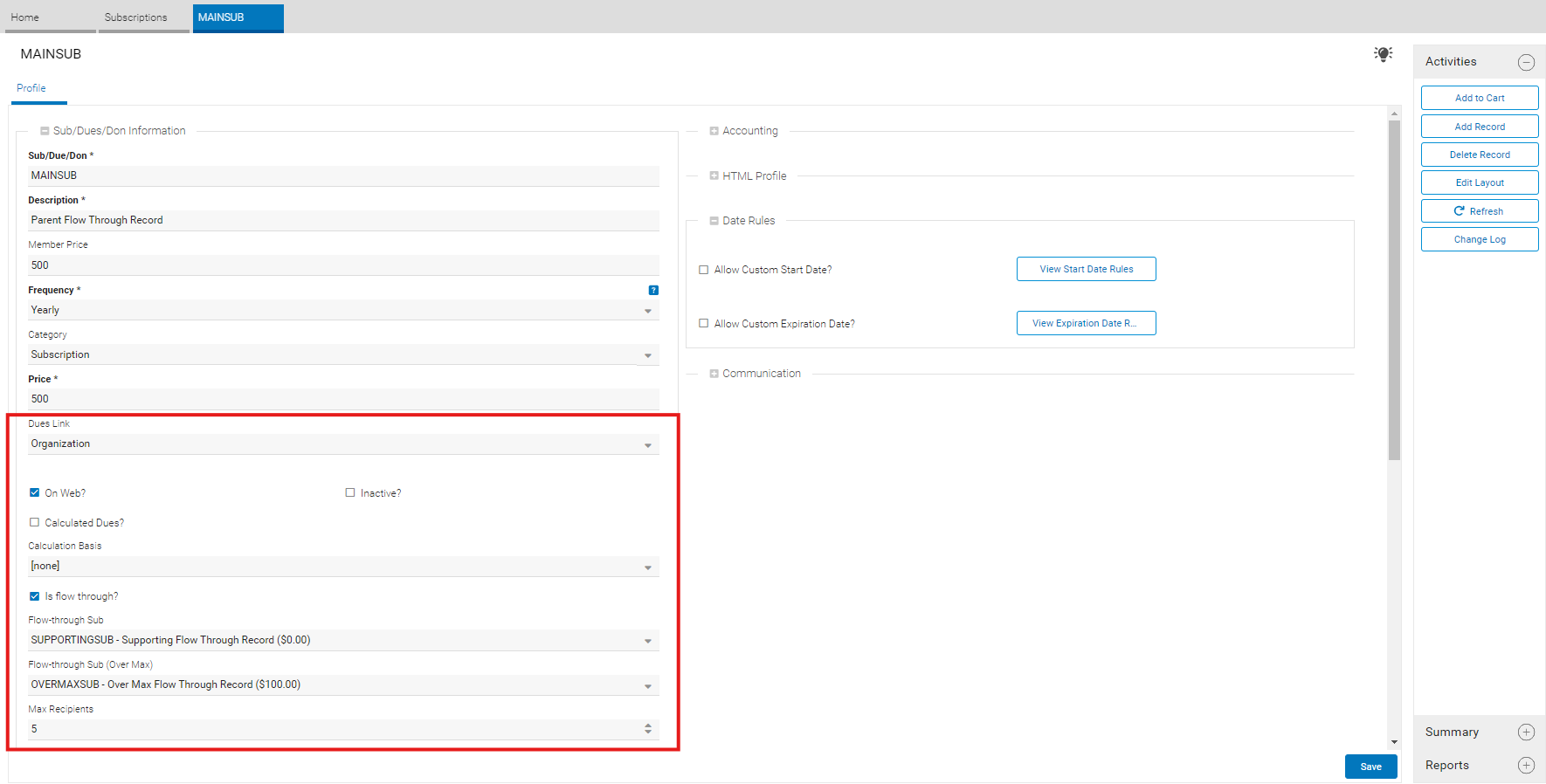The image size is (1546, 784).
Task: Collapse the Date Rules section
Action: 714,221
